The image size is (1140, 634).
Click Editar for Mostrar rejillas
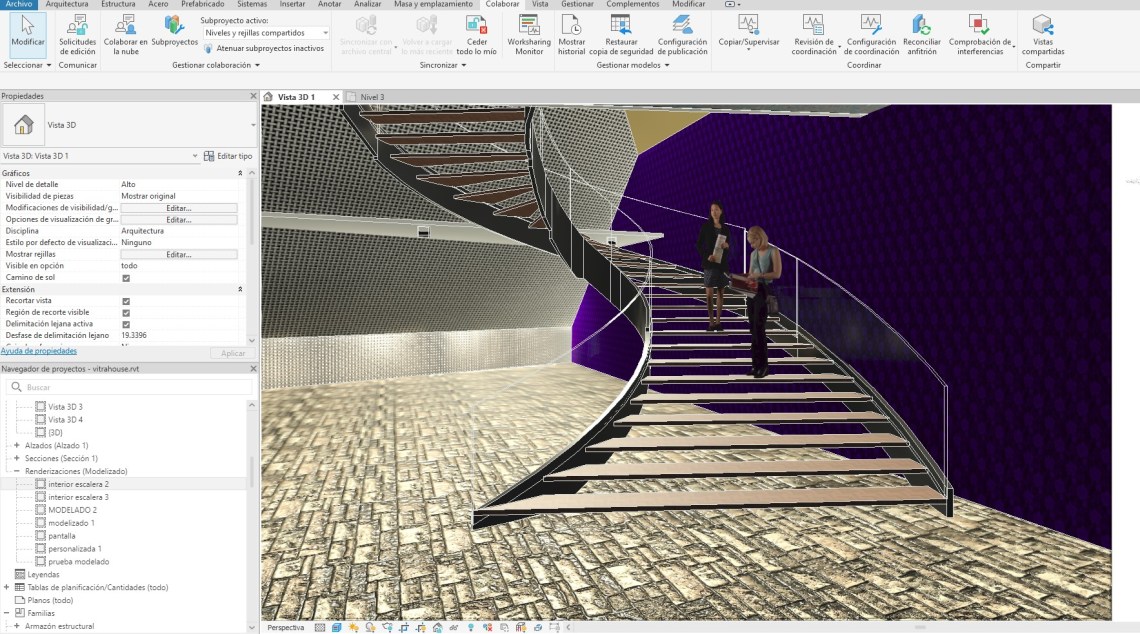pos(178,255)
